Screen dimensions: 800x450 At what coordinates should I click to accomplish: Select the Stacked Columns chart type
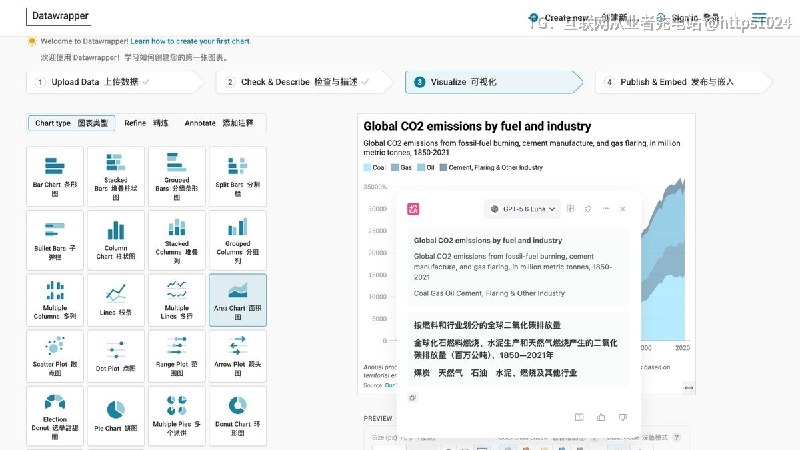(177, 240)
